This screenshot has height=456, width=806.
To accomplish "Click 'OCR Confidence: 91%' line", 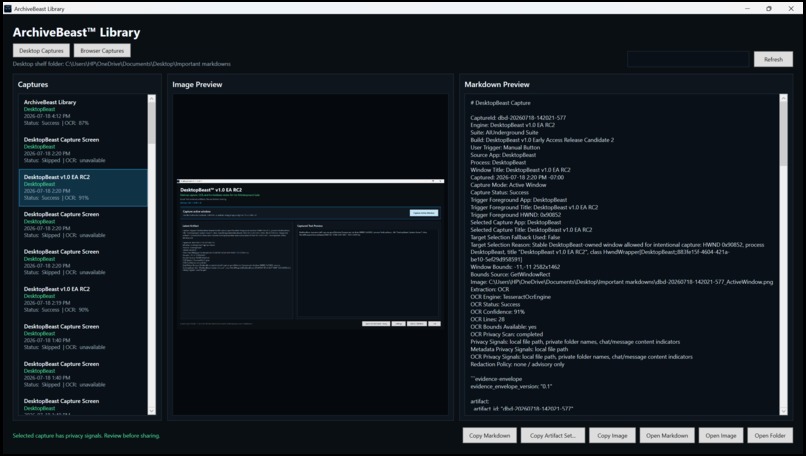I will (x=497, y=312).
